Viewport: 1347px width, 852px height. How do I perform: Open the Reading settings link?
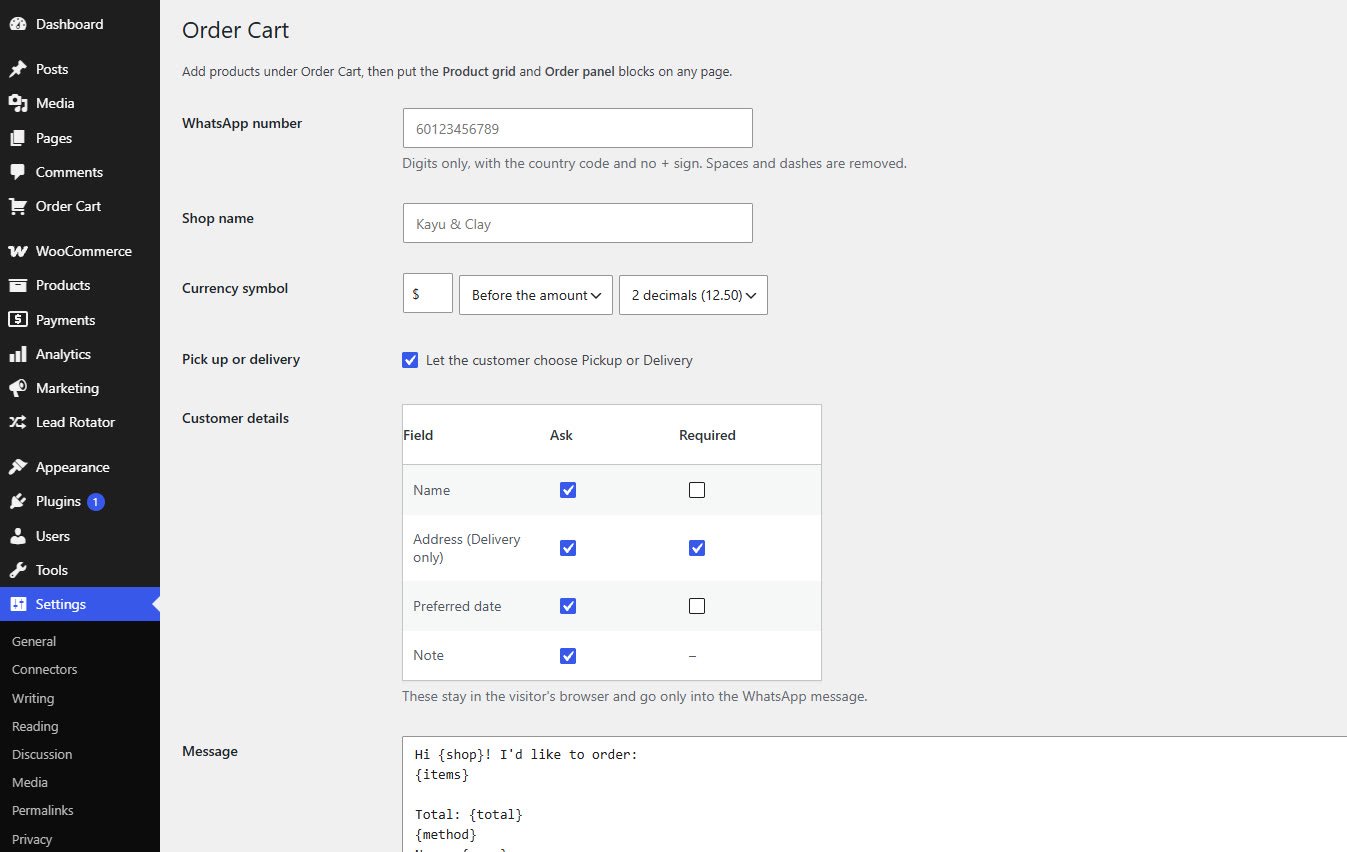(x=35, y=726)
